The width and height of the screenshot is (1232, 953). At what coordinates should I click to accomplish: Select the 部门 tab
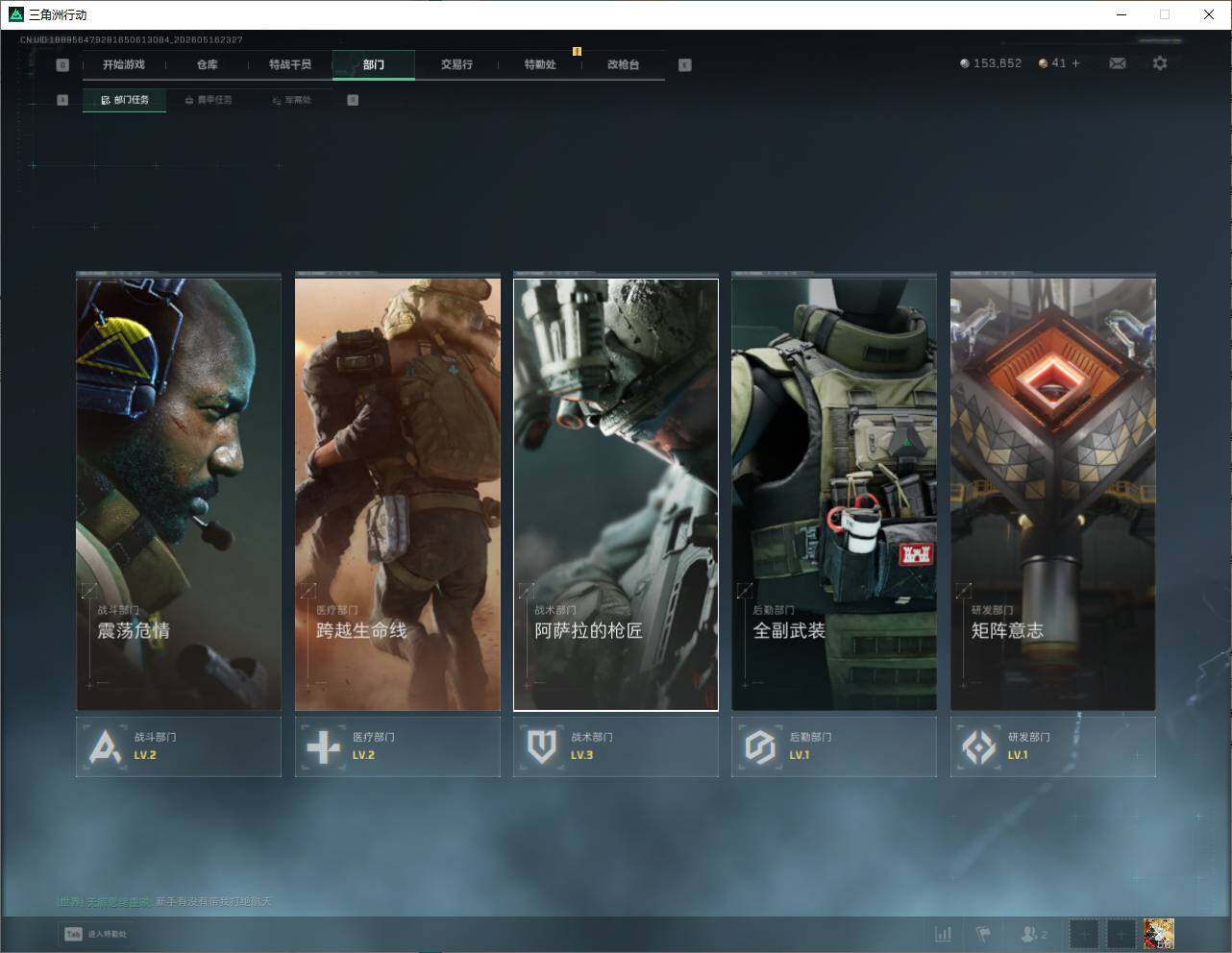(x=374, y=64)
